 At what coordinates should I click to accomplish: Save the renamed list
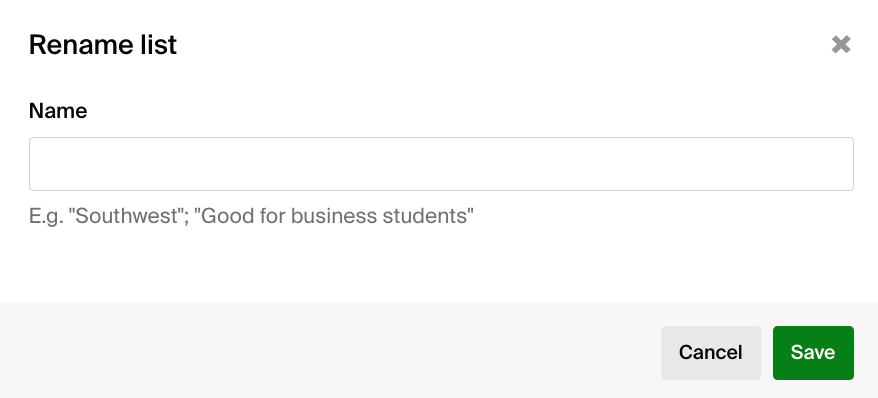(813, 353)
